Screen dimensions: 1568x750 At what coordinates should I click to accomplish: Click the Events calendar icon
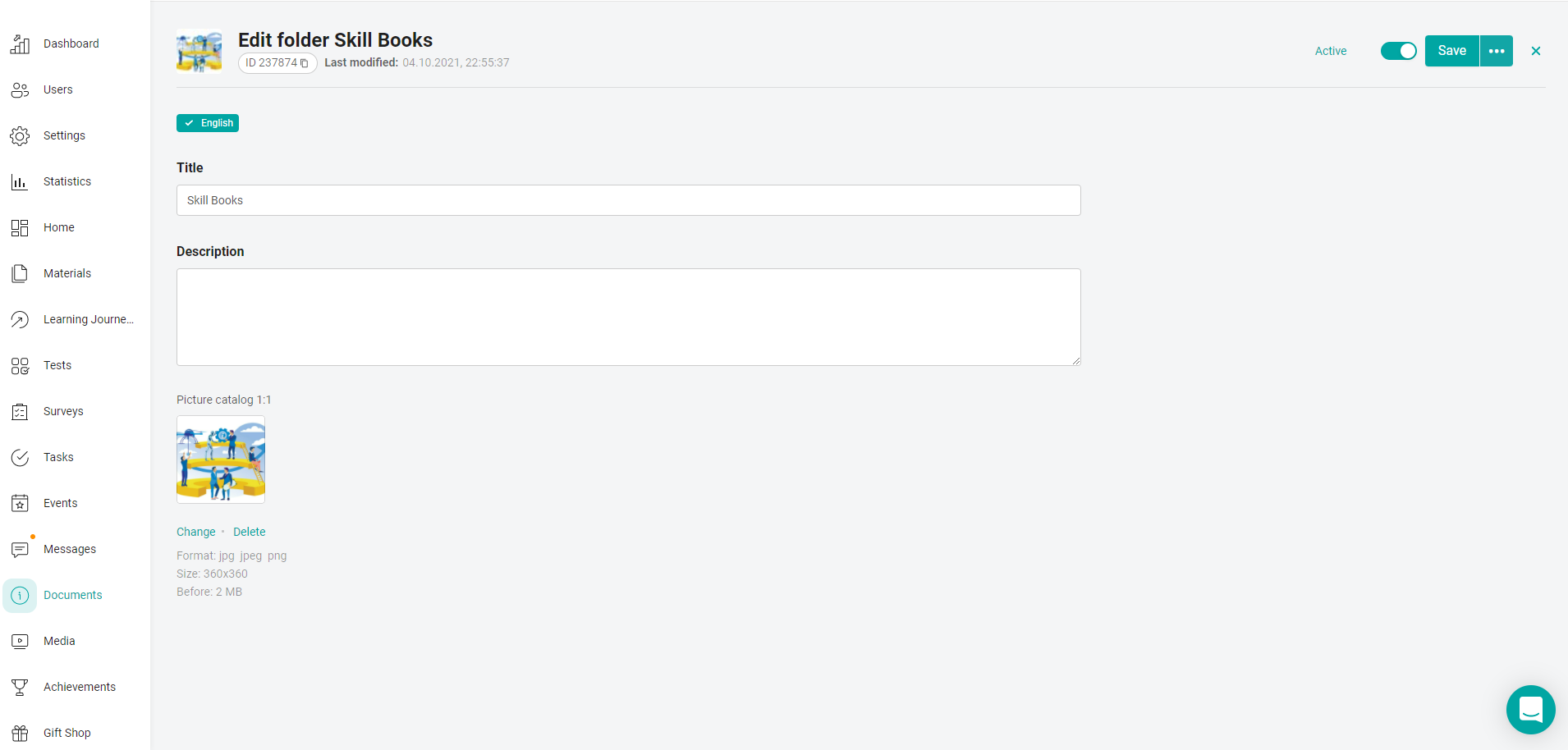(20, 504)
